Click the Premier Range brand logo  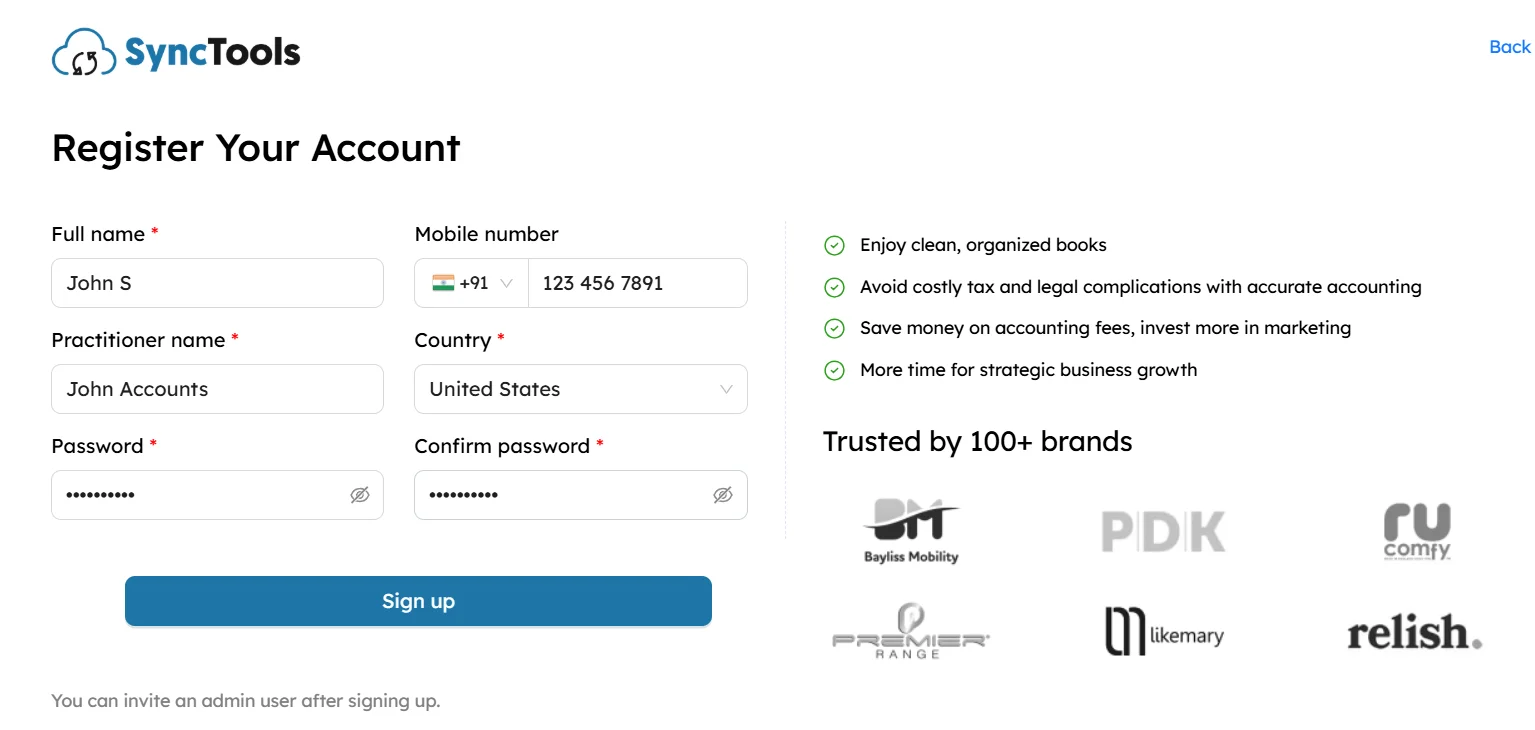(x=911, y=632)
